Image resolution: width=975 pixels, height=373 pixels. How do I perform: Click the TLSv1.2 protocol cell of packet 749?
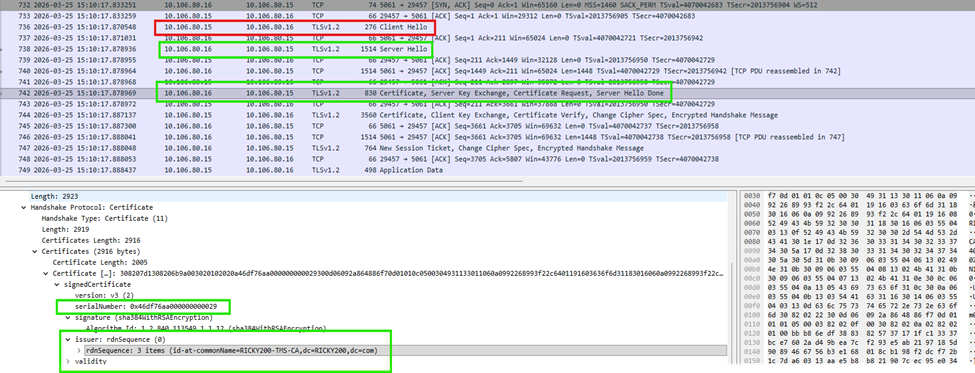tap(326, 170)
